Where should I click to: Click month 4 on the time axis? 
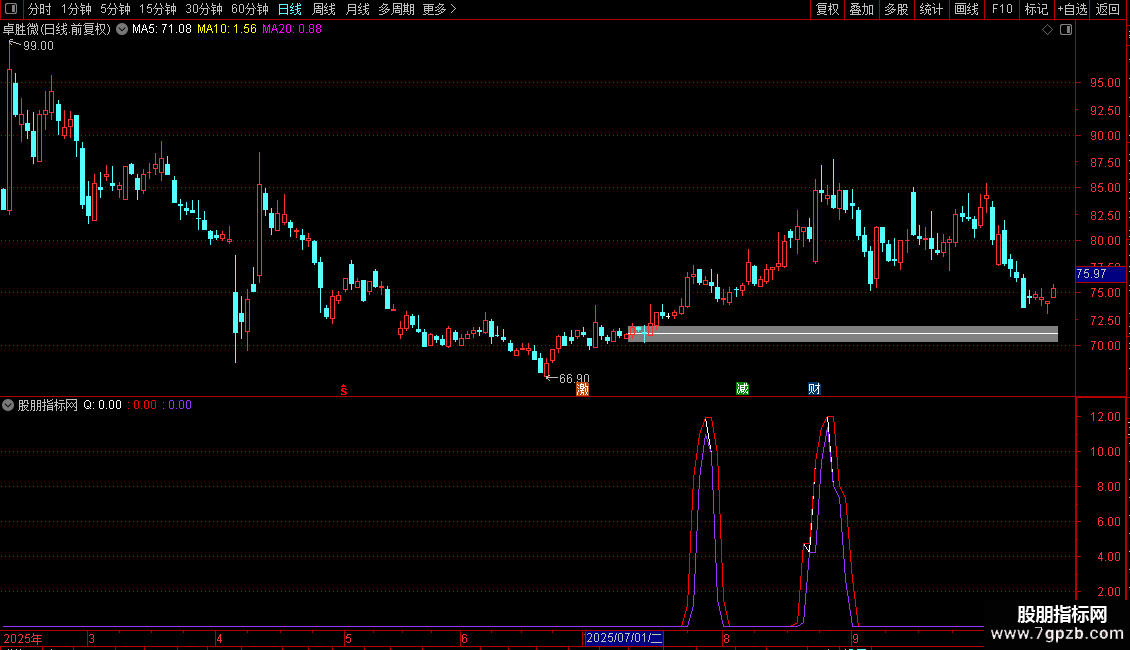click(219, 638)
